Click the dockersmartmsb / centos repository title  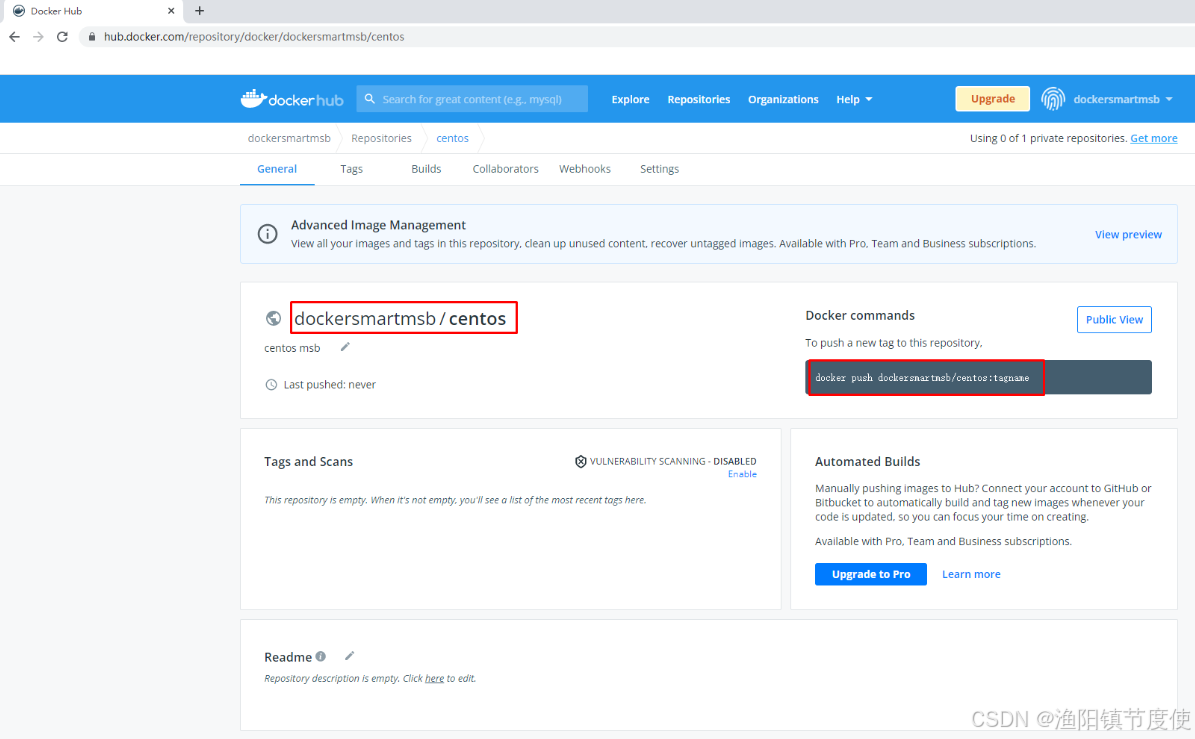(x=400, y=318)
